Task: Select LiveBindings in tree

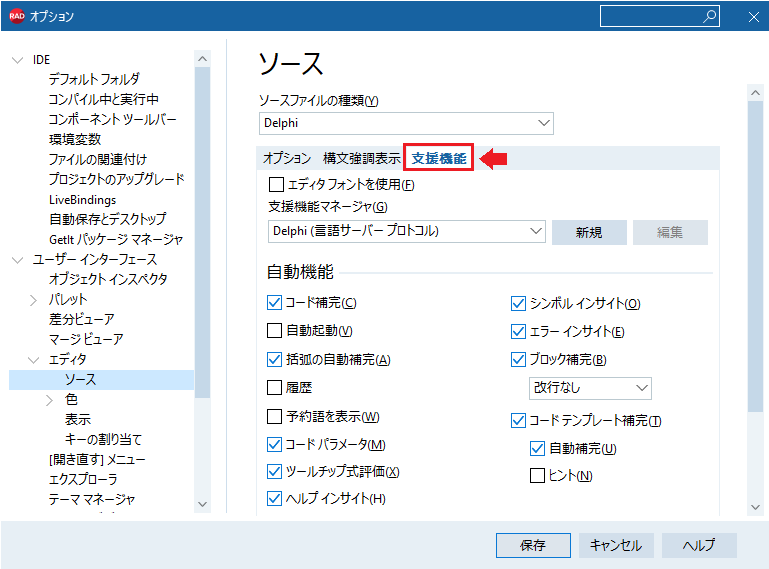Action: pyautogui.click(x=82, y=200)
